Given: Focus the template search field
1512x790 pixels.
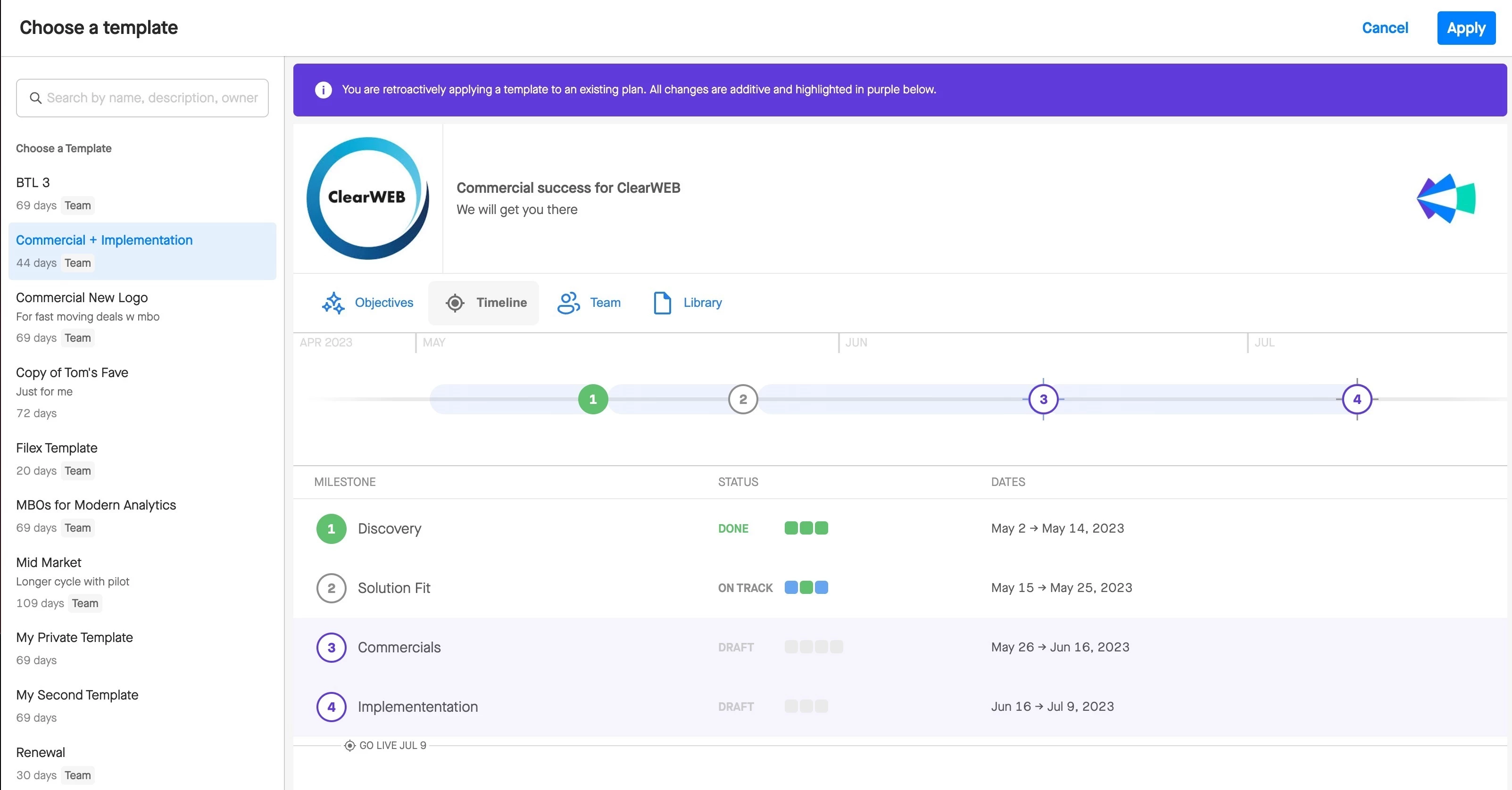Looking at the screenshot, I should coord(152,98).
